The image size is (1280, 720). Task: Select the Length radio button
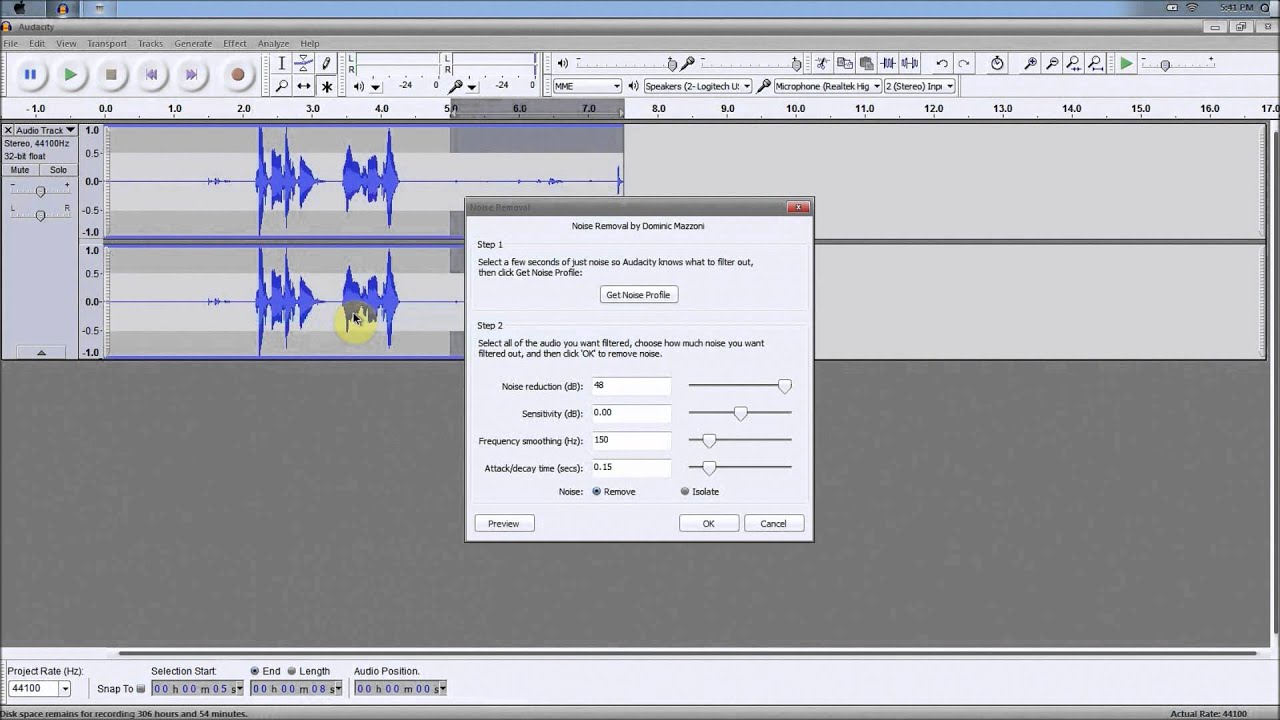point(292,671)
